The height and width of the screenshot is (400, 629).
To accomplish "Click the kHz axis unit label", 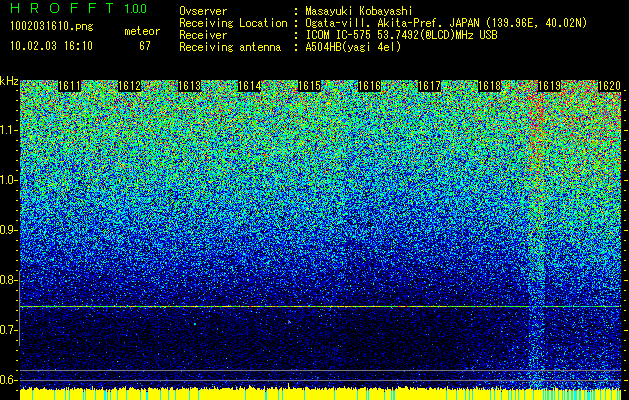I will [9, 81].
